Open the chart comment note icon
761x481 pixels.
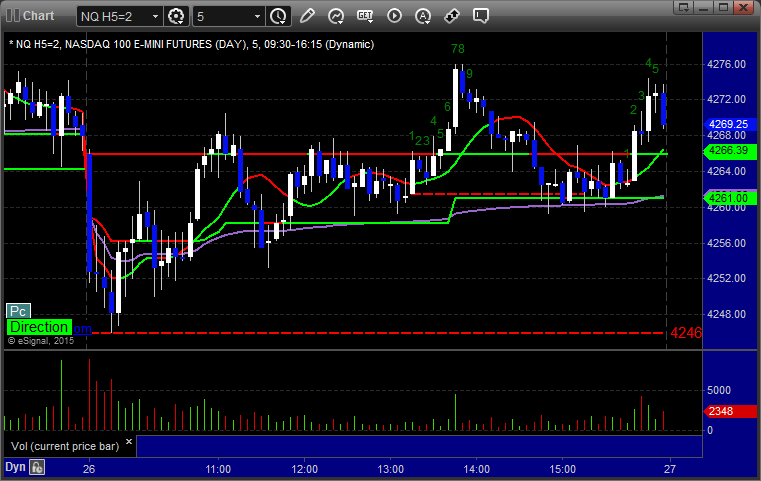481,16
